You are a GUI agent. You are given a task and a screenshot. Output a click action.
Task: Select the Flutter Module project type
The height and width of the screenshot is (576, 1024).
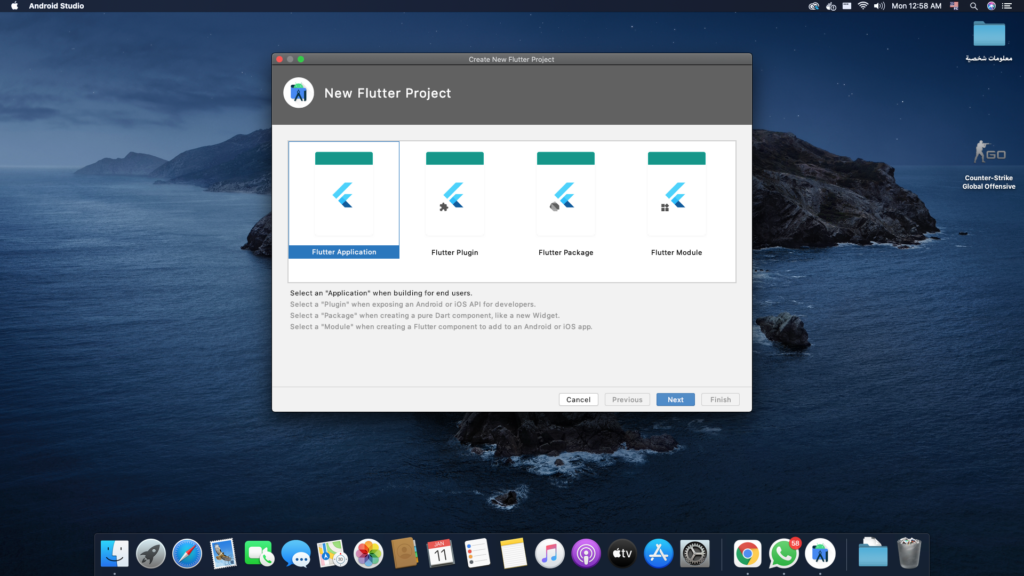pos(677,200)
